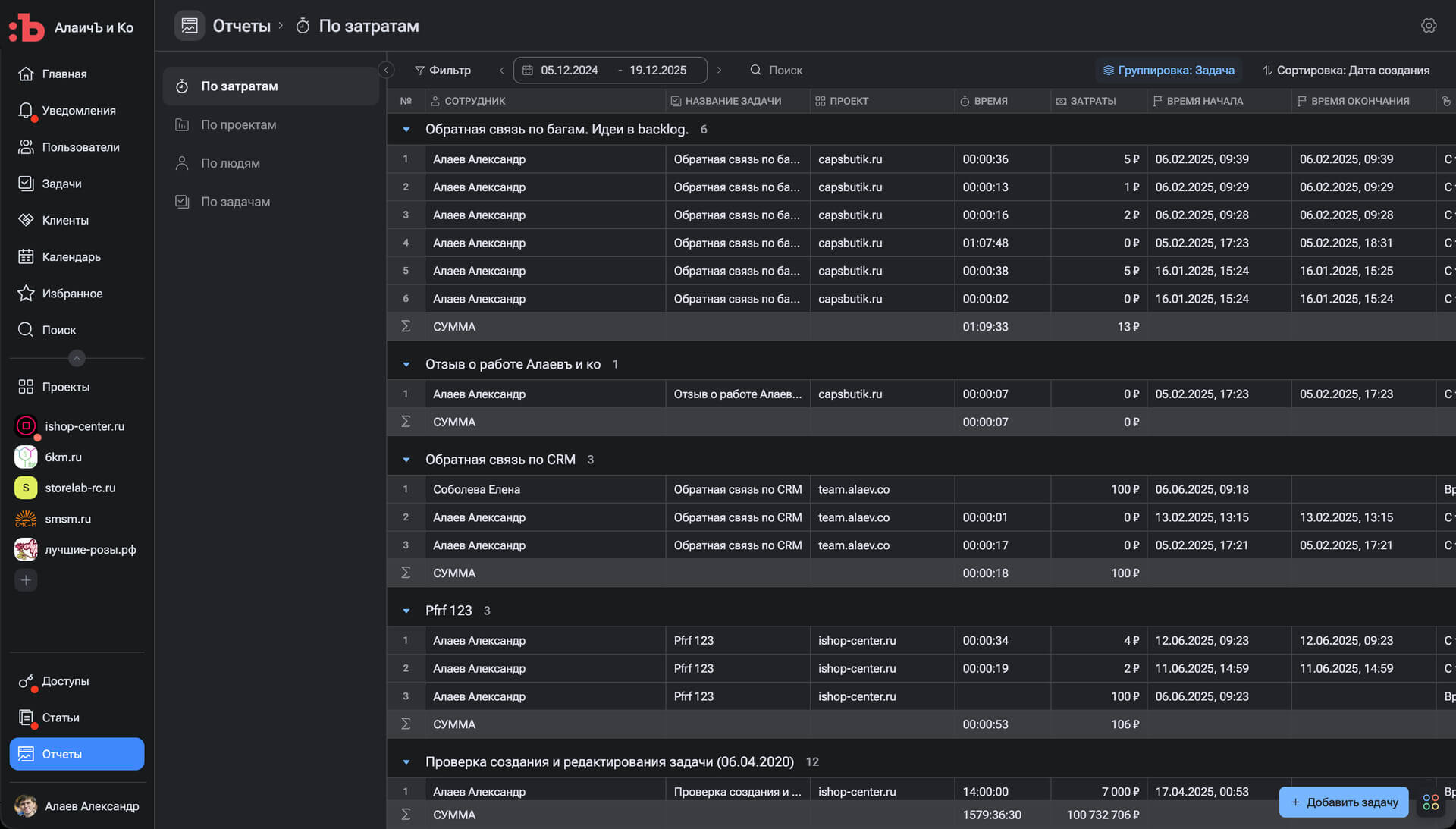Image resolution: width=1456 pixels, height=829 pixels.
Task: Change sorting via Сортировка: Дата создания
Action: 1346,70
